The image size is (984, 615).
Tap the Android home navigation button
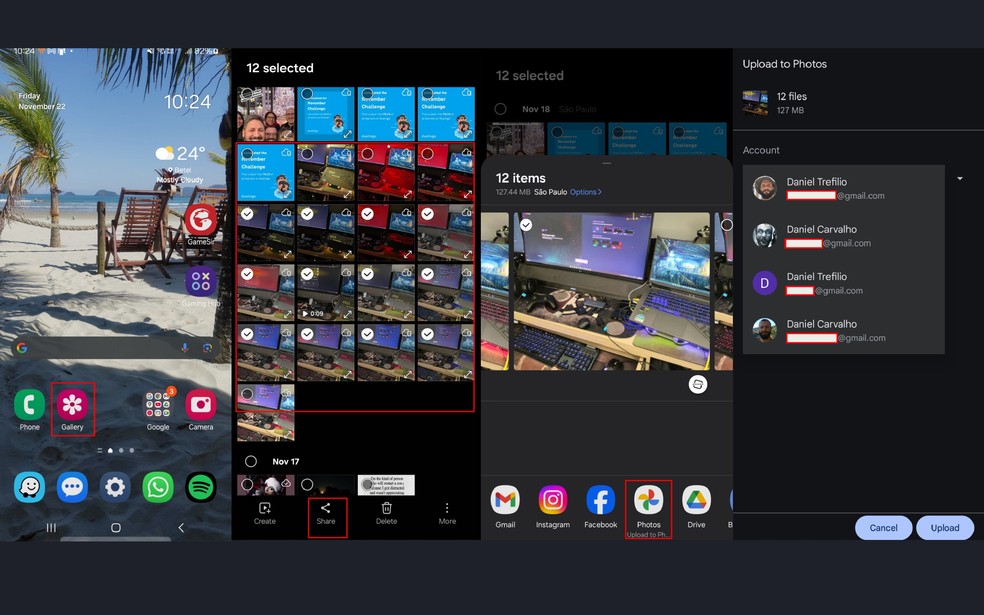(115, 528)
